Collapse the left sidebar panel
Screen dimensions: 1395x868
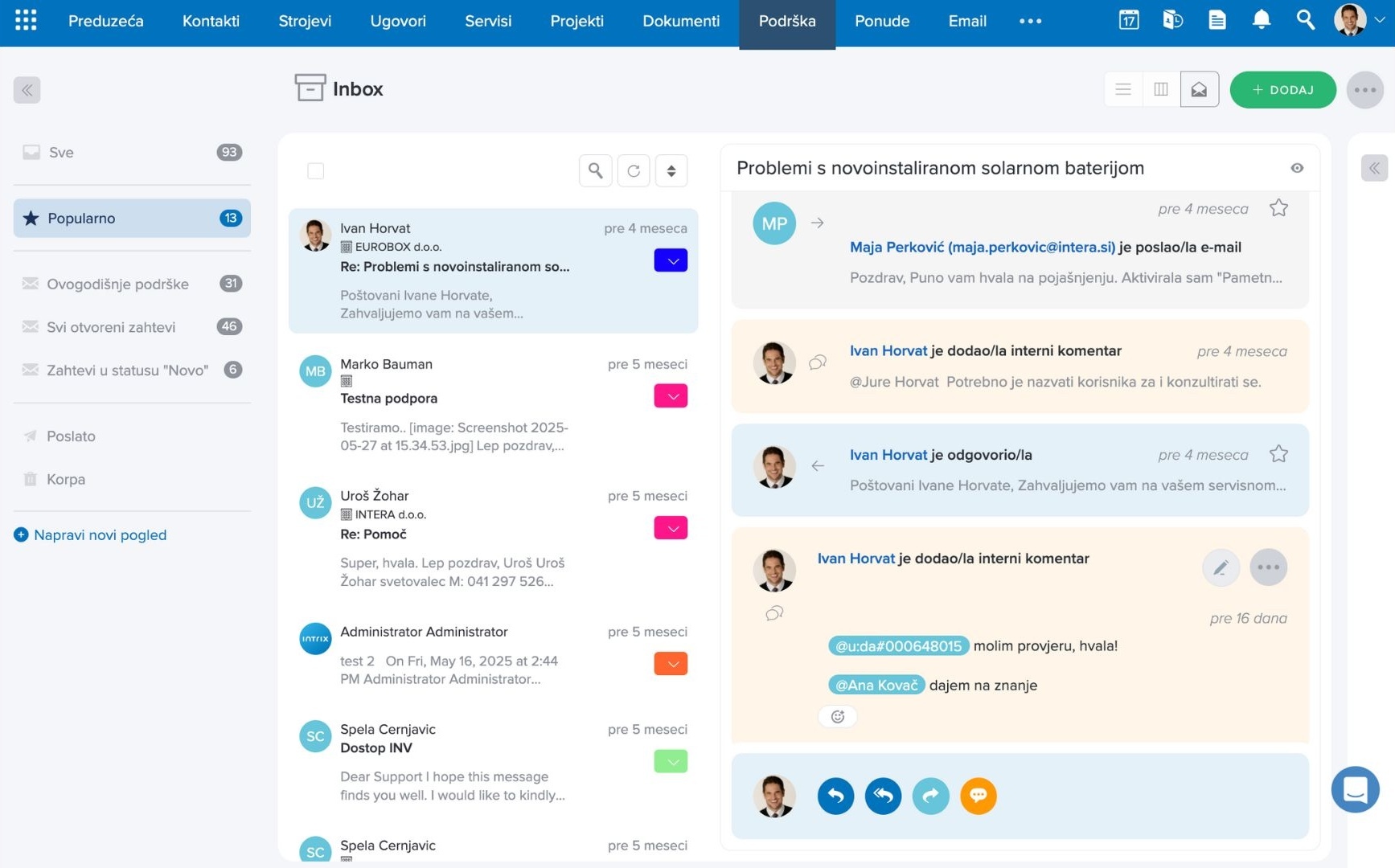click(x=27, y=90)
